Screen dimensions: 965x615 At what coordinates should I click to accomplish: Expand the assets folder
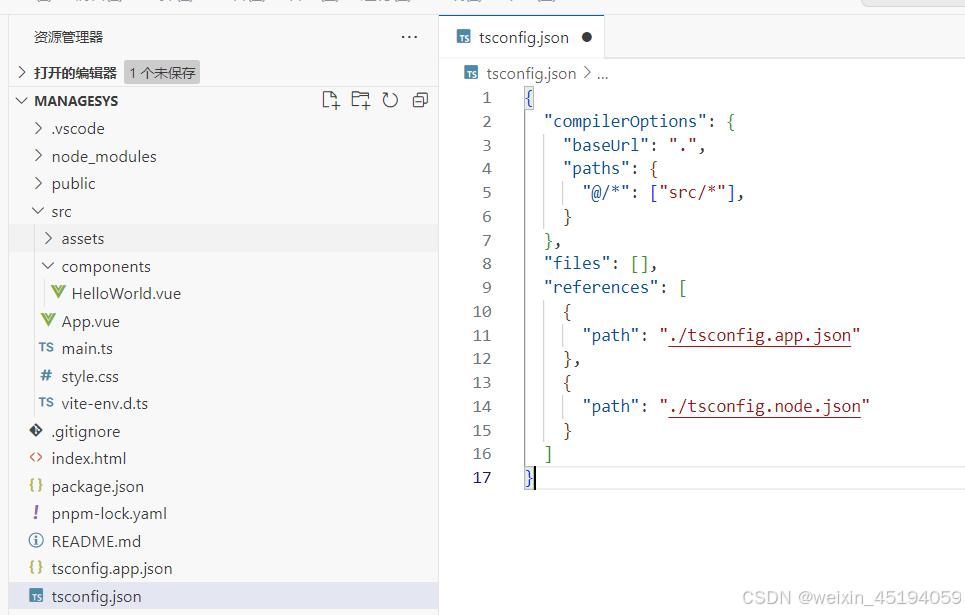pyautogui.click(x=49, y=238)
